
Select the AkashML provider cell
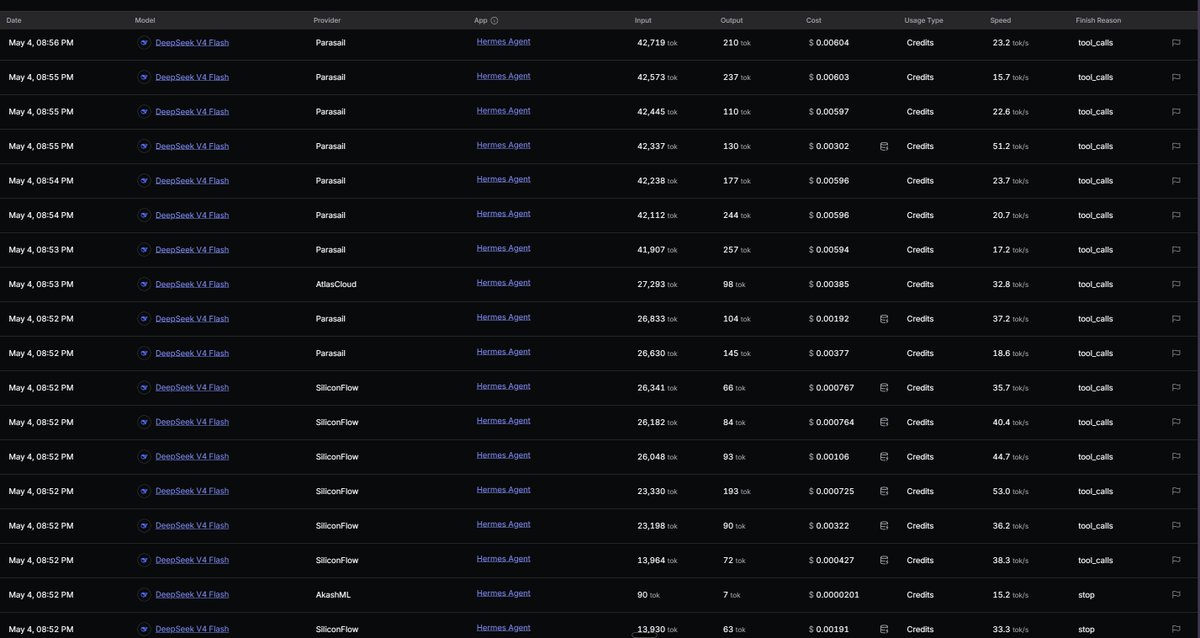pos(333,595)
